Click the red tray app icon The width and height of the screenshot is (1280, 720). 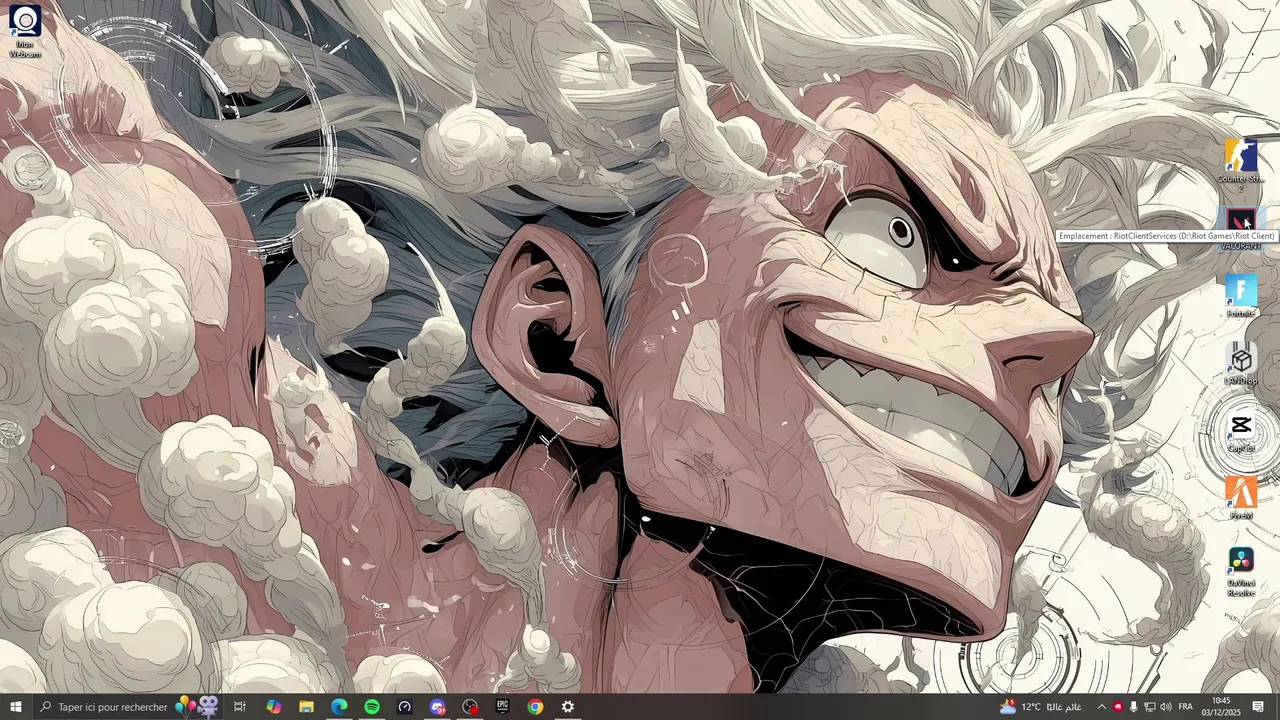click(x=1117, y=707)
